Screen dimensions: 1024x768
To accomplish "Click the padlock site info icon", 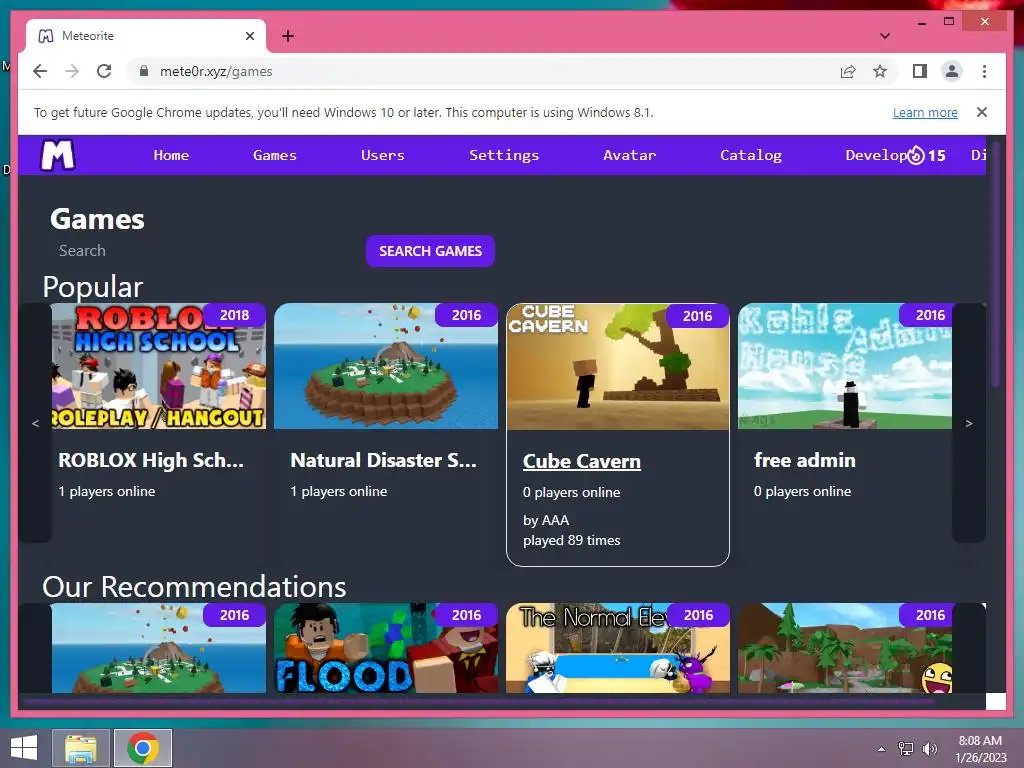I will 144,71.
